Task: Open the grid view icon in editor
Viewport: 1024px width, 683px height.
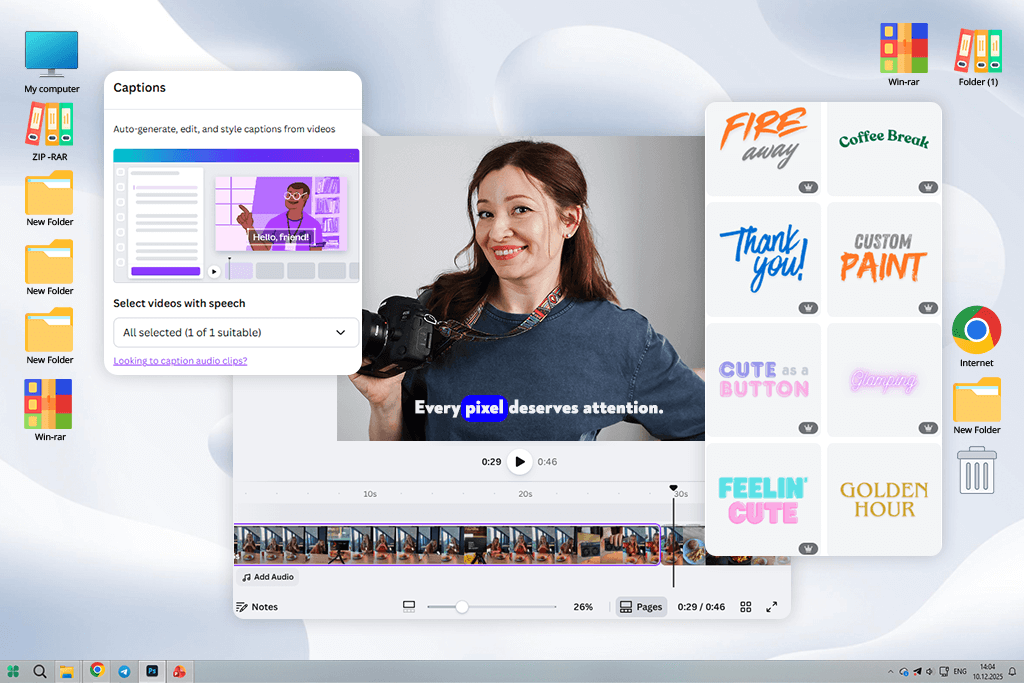Action: click(x=746, y=607)
